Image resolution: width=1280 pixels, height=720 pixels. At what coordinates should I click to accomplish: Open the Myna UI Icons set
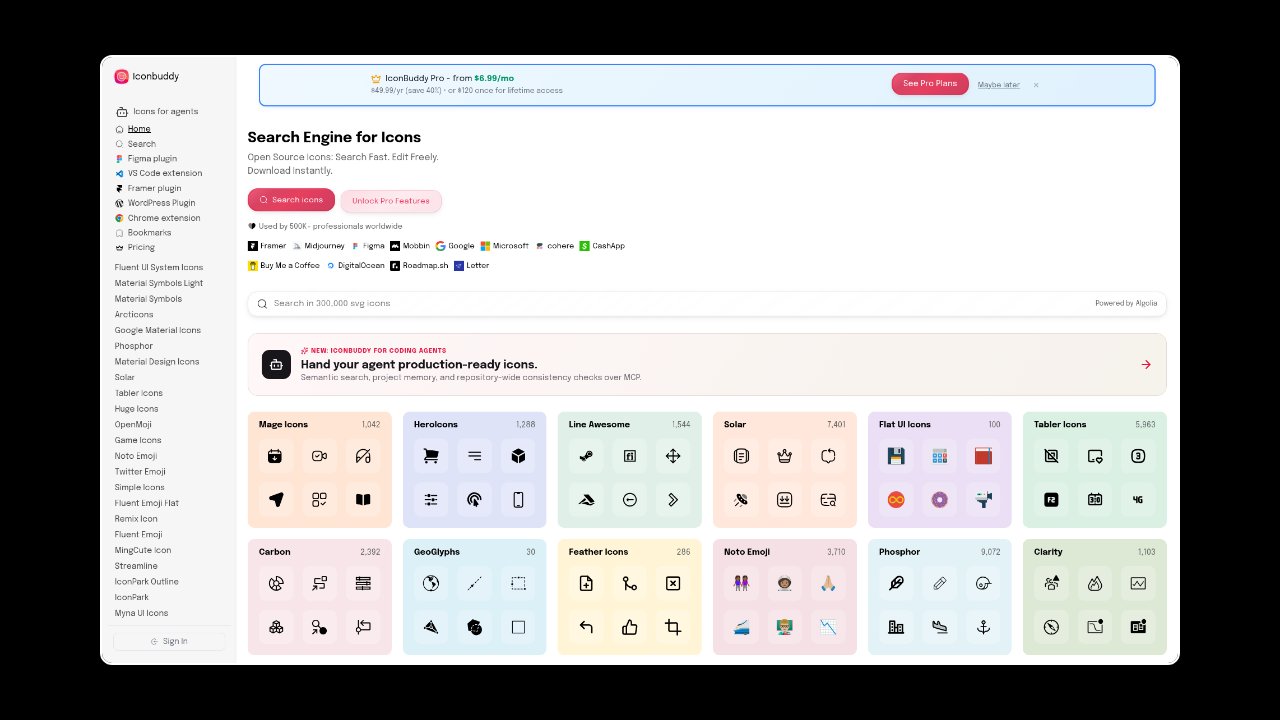(x=141, y=613)
